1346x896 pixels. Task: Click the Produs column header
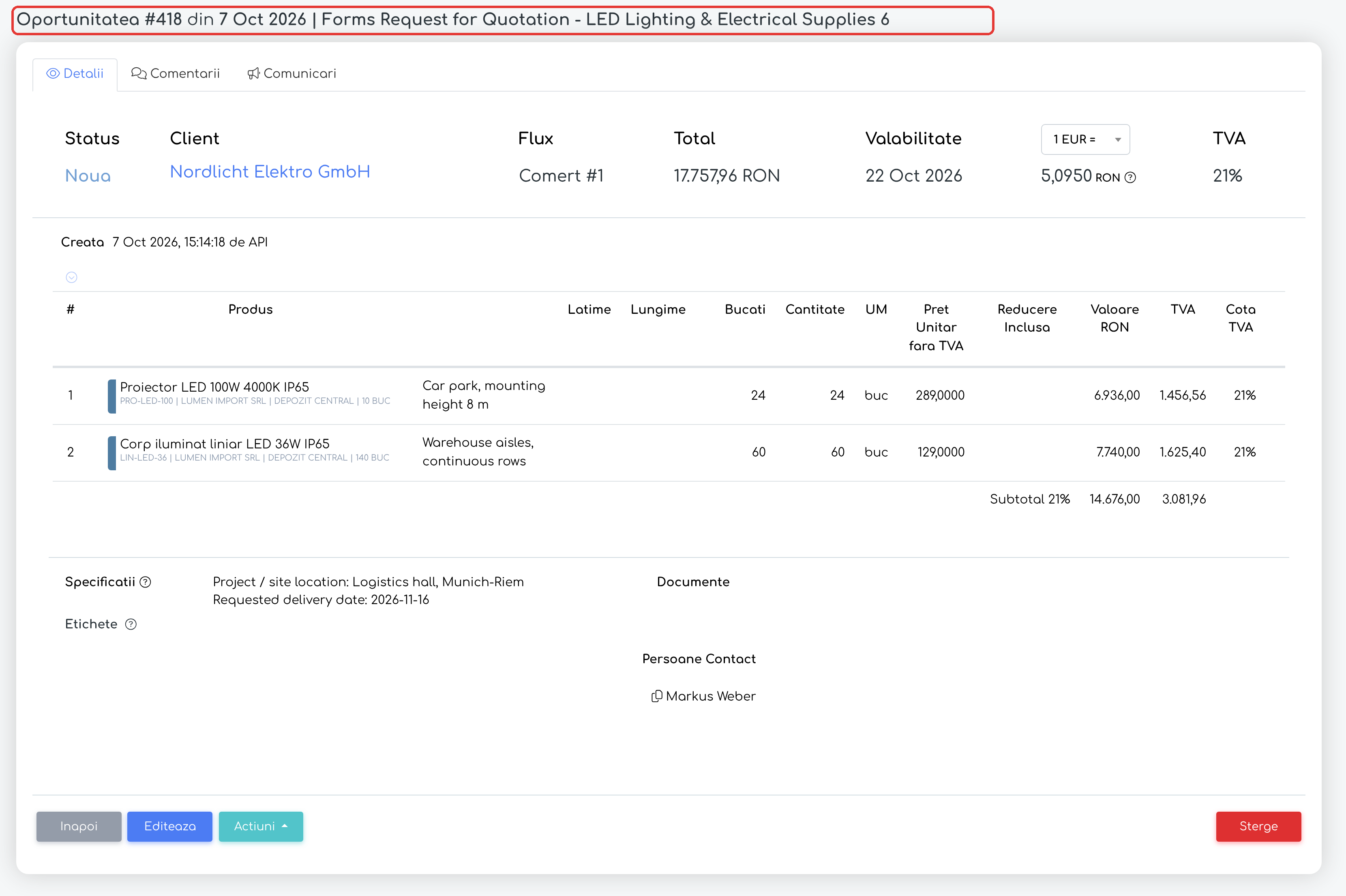click(x=250, y=309)
